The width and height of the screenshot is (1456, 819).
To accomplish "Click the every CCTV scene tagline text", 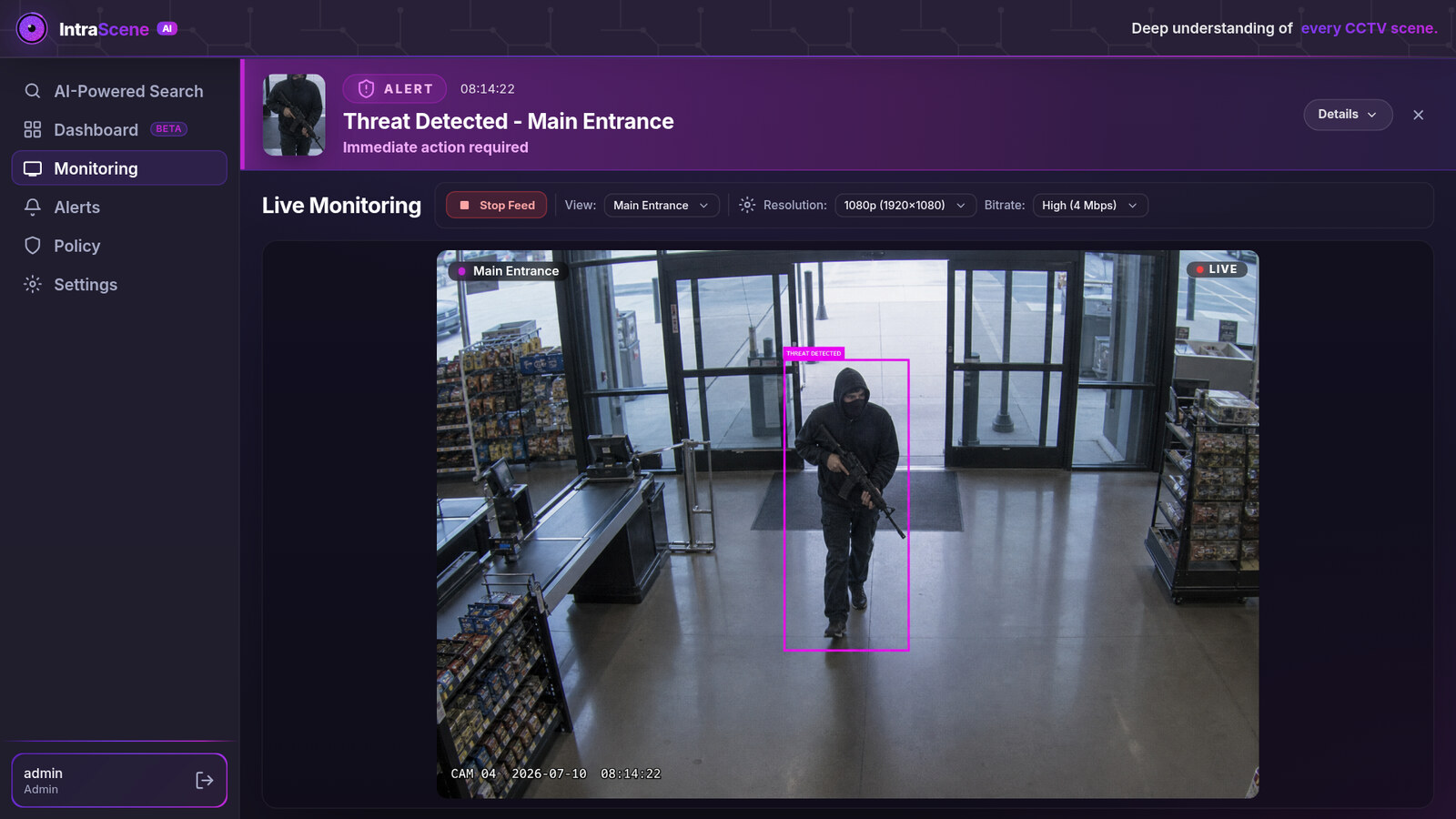I will click(x=1370, y=28).
